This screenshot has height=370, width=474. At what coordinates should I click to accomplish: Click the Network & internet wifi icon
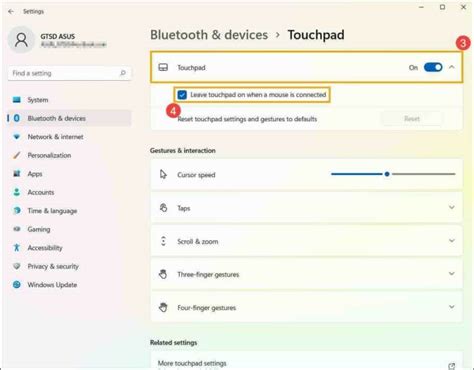coord(17,137)
